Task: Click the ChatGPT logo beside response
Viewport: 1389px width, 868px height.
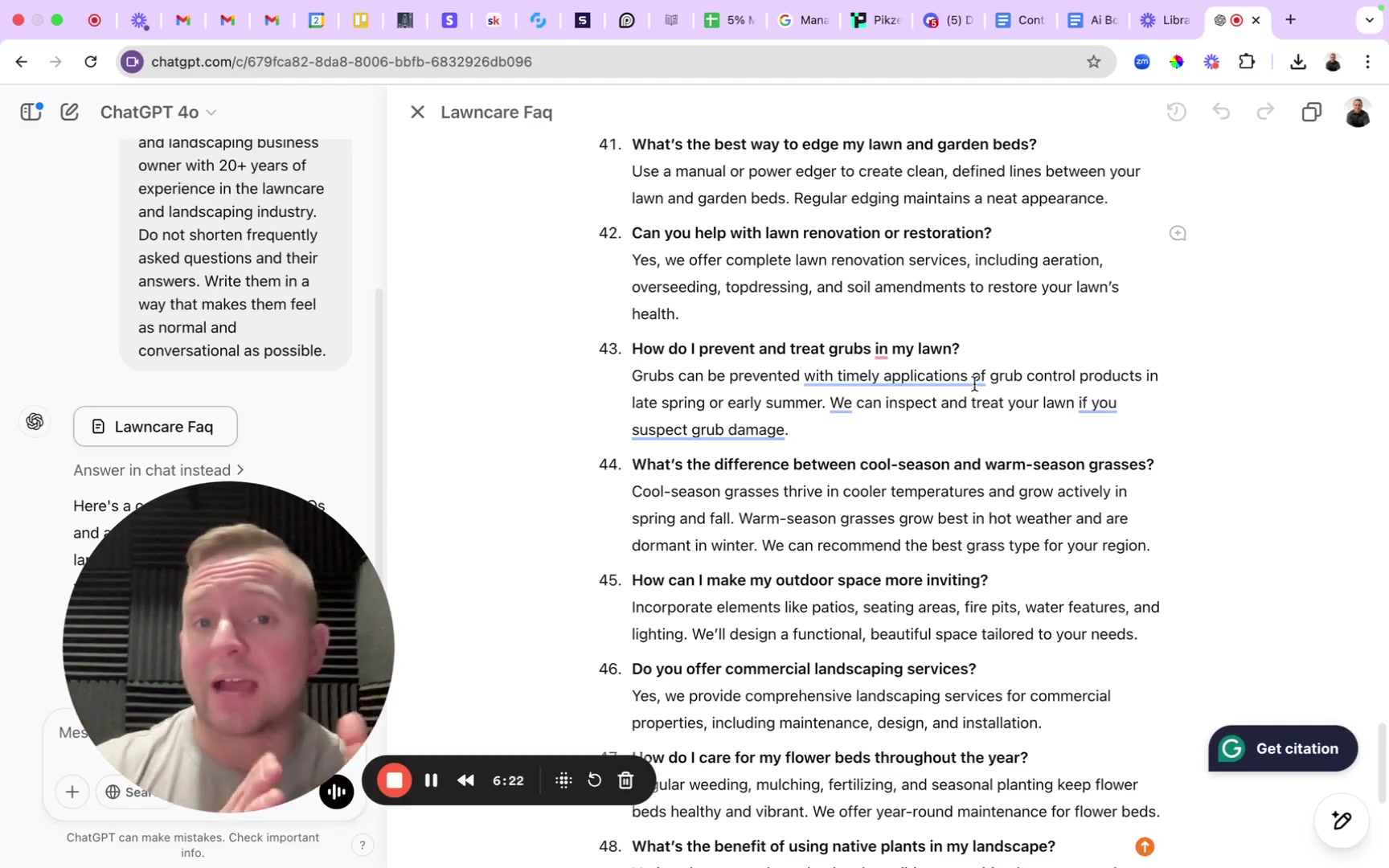Action: pyautogui.click(x=35, y=422)
